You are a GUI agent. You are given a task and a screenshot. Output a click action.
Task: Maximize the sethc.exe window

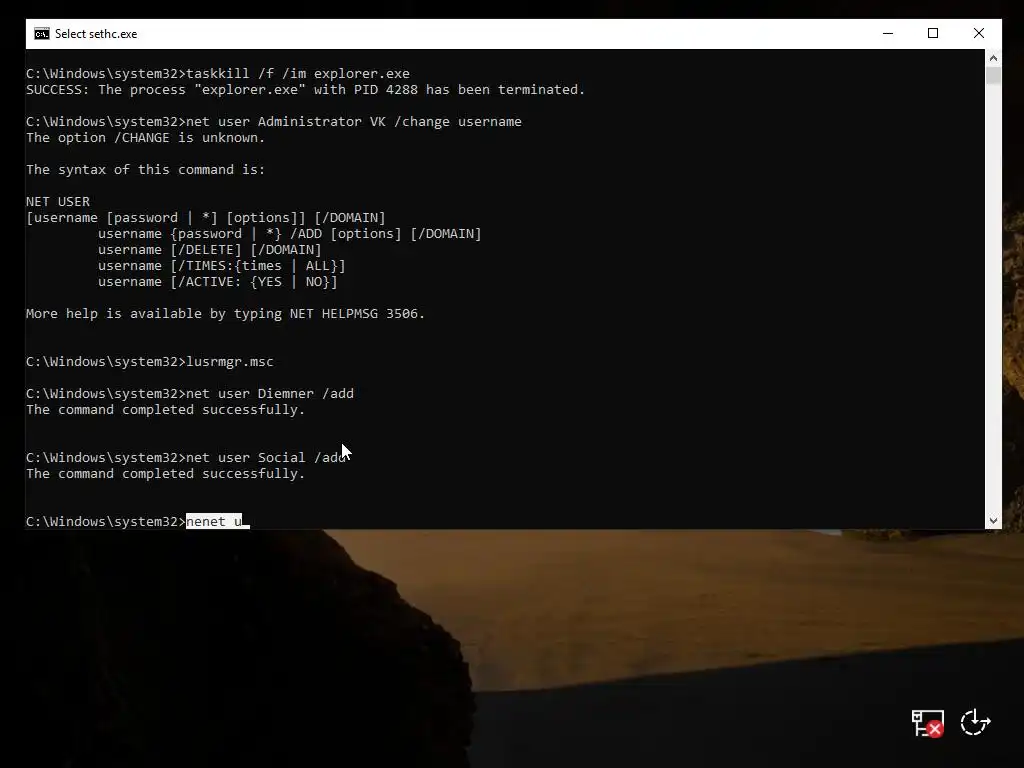[933, 33]
